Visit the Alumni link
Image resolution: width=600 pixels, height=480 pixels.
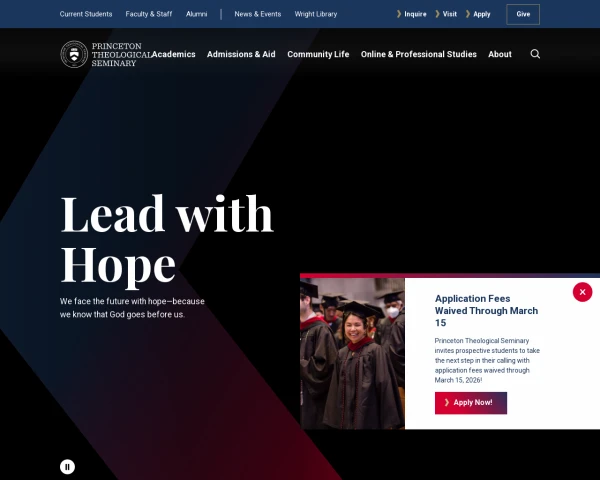[x=197, y=14]
